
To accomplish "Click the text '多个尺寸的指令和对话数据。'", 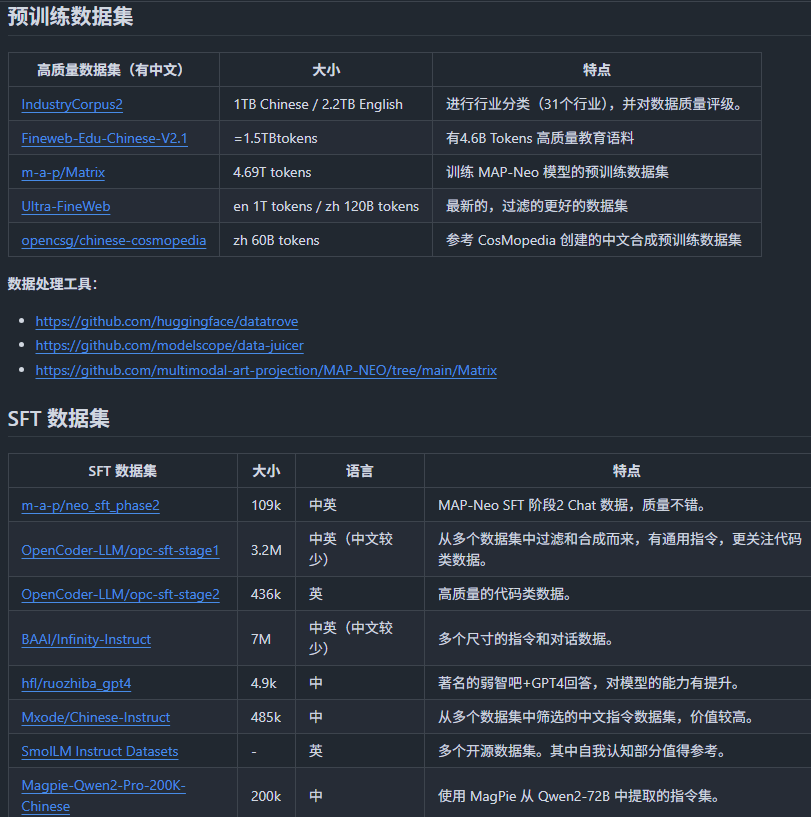I will click(525, 639).
